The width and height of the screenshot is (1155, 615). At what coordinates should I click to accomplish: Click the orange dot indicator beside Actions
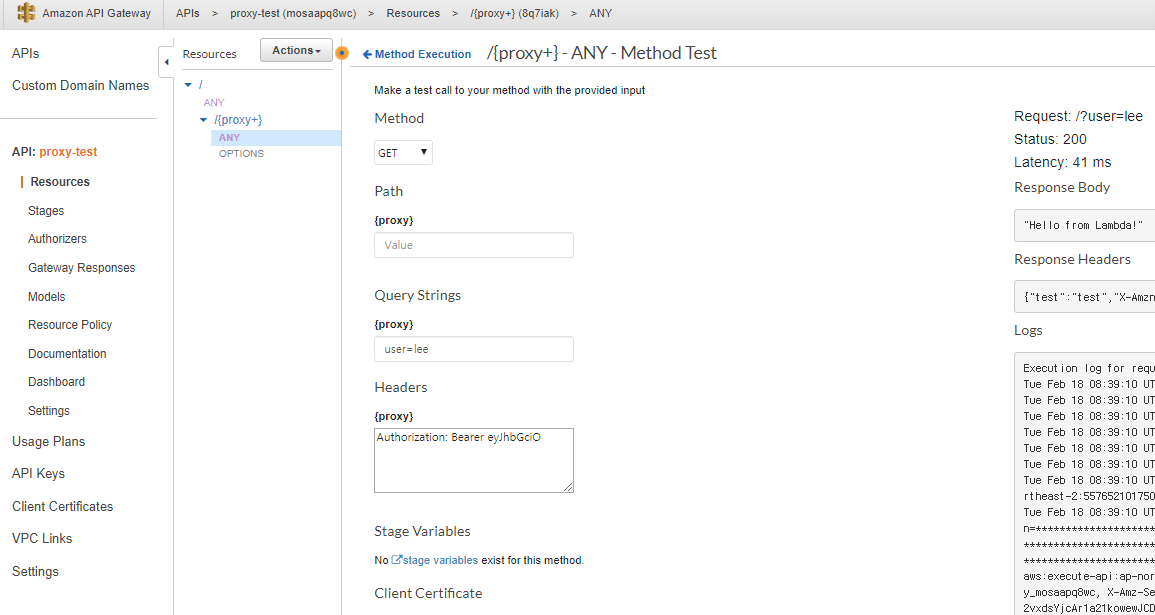(342, 53)
